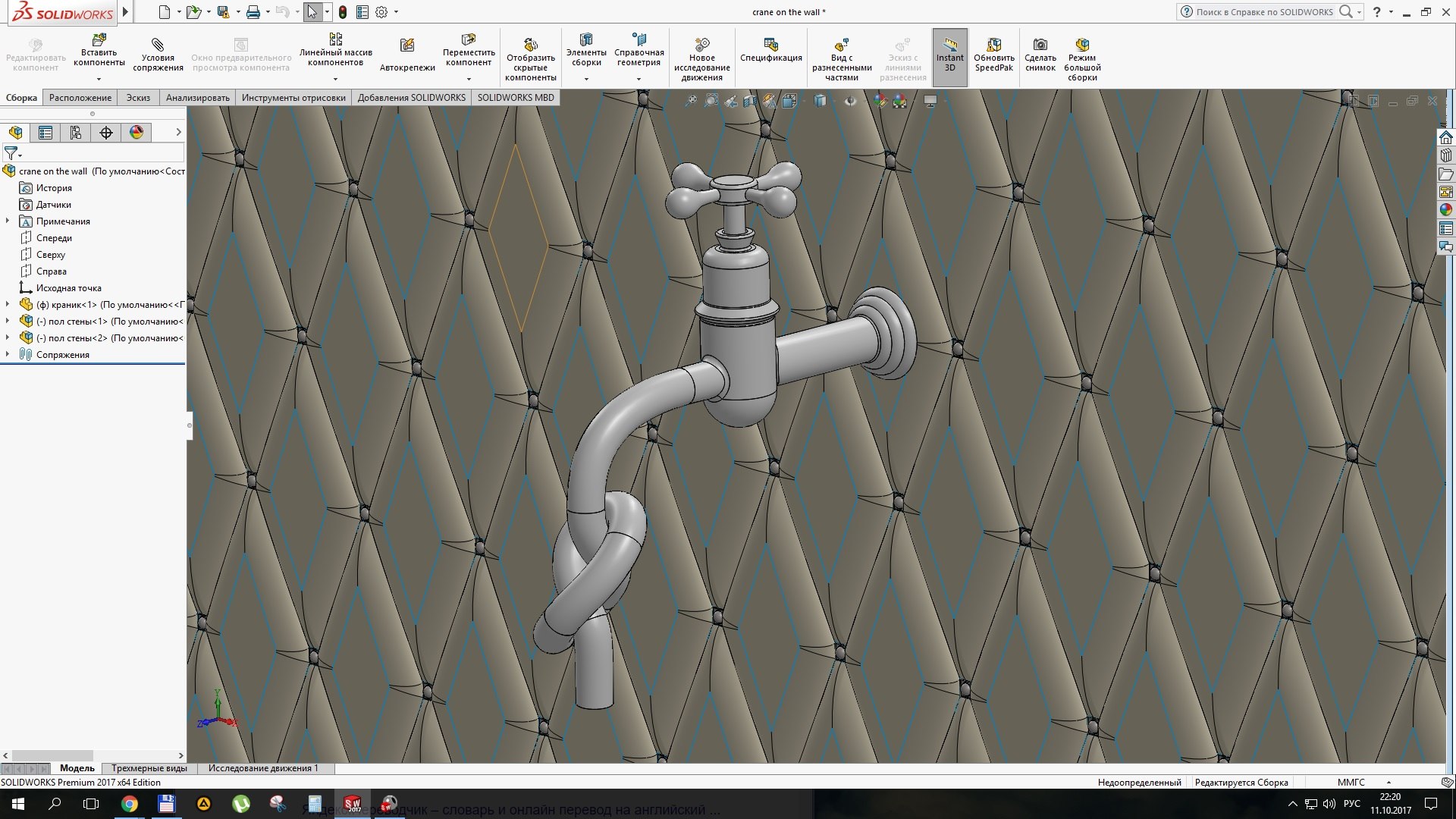
Task: Open Исследование движения 1 tab
Action: click(263, 768)
